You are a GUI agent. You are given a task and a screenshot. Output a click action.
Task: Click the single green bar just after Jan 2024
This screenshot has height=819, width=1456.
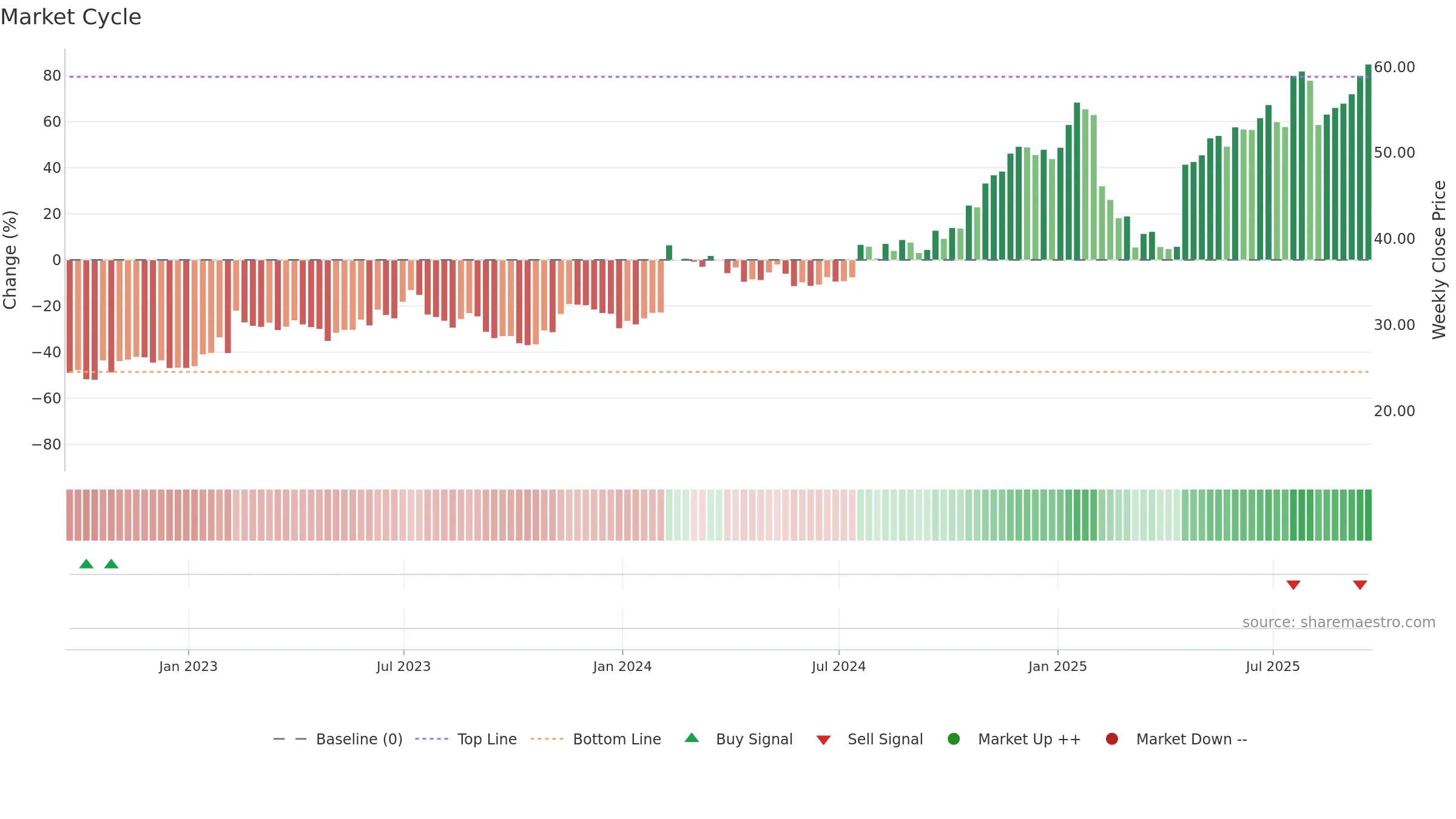pyautogui.click(x=669, y=252)
